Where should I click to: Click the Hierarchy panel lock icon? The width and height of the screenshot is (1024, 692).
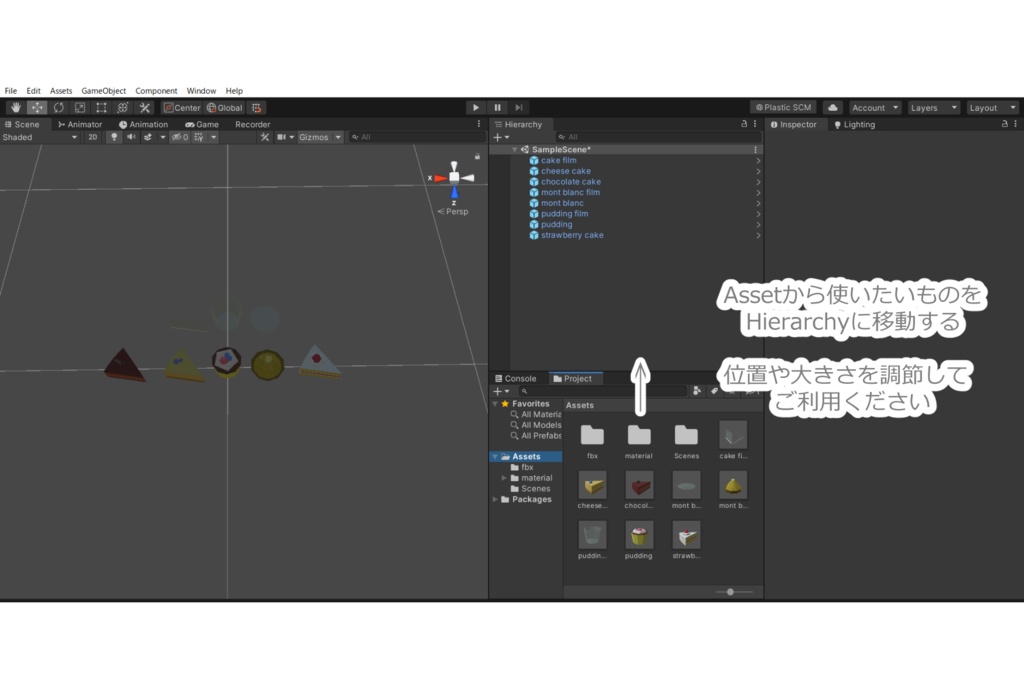744,124
